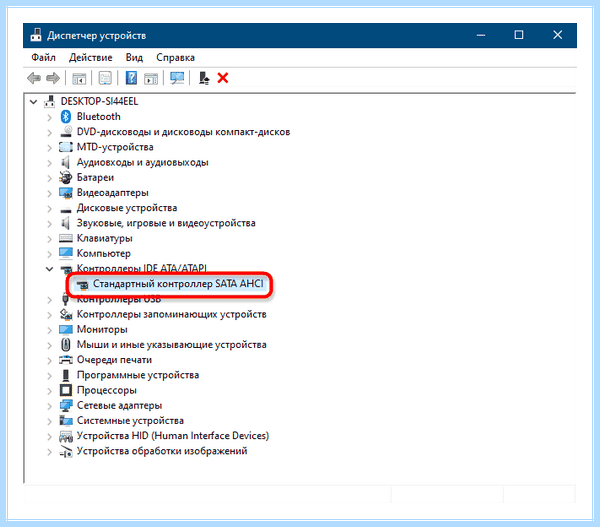Click the show/hide console tree icon
The image size is (600, 527).
pyautogui.click(x=79, y=78)
